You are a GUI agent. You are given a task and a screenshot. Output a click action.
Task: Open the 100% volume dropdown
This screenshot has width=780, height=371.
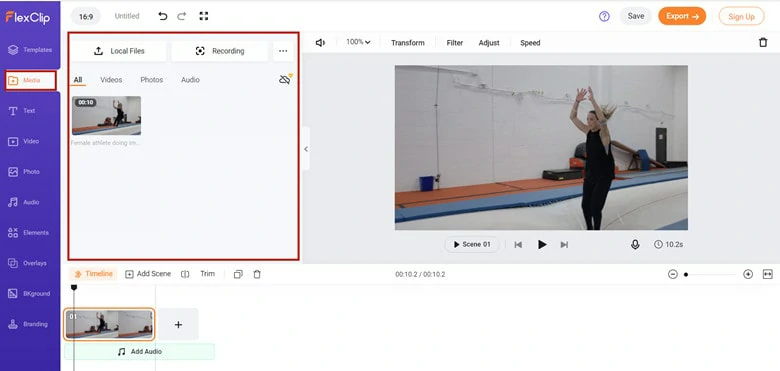coord(358,42)
